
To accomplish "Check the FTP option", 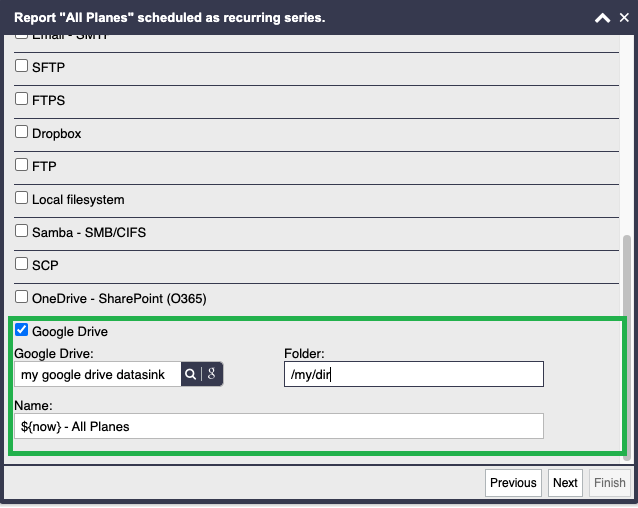I will (x=21, y=165).
